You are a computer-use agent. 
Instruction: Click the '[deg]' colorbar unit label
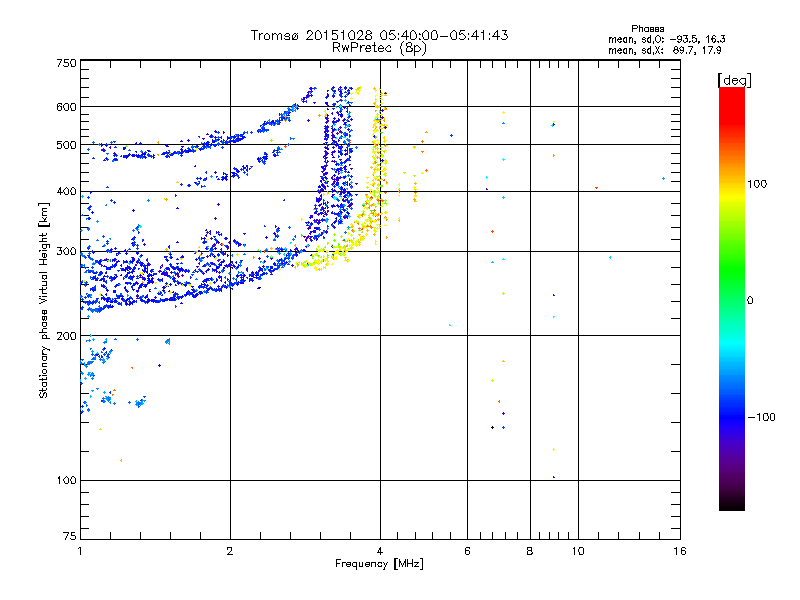tap(734, 80)
